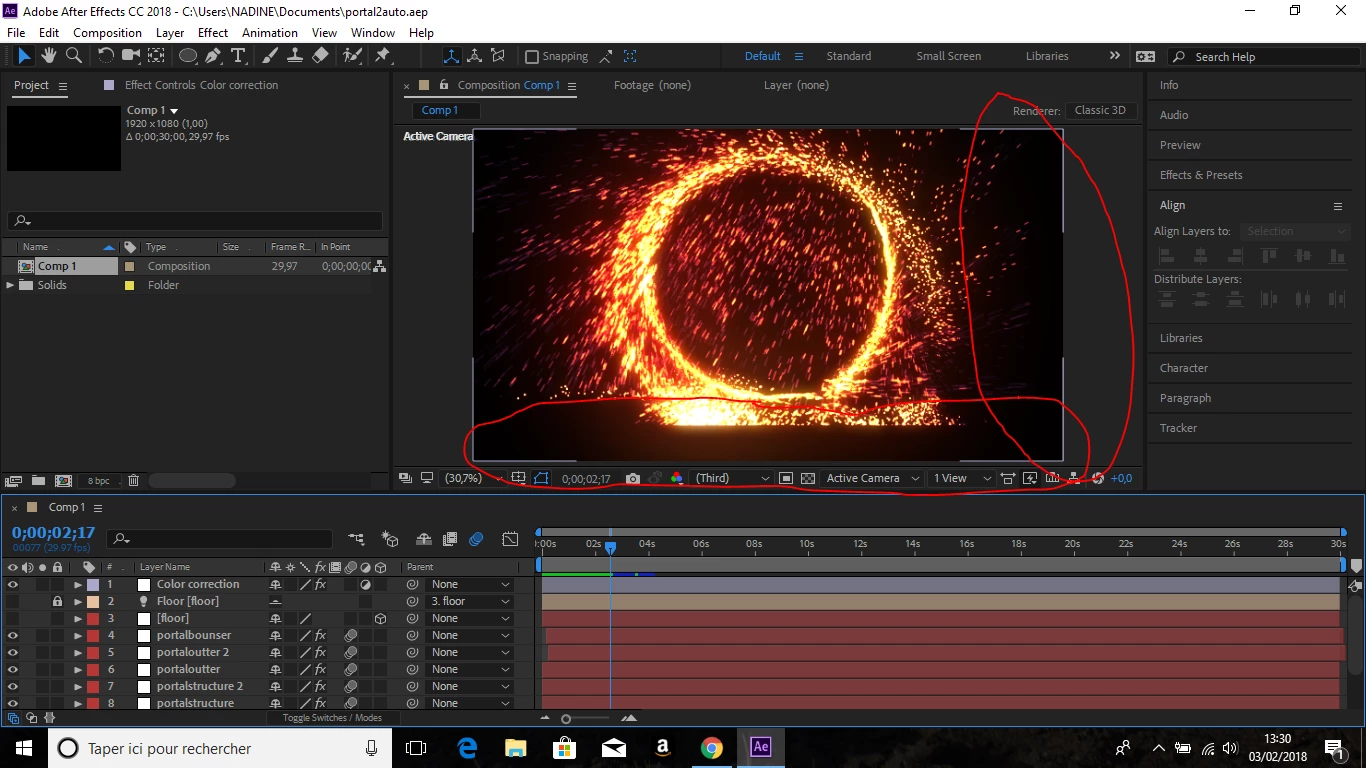Select the Pen tool
Screen dimensions: 1366x768
click(x=213, y=56)
